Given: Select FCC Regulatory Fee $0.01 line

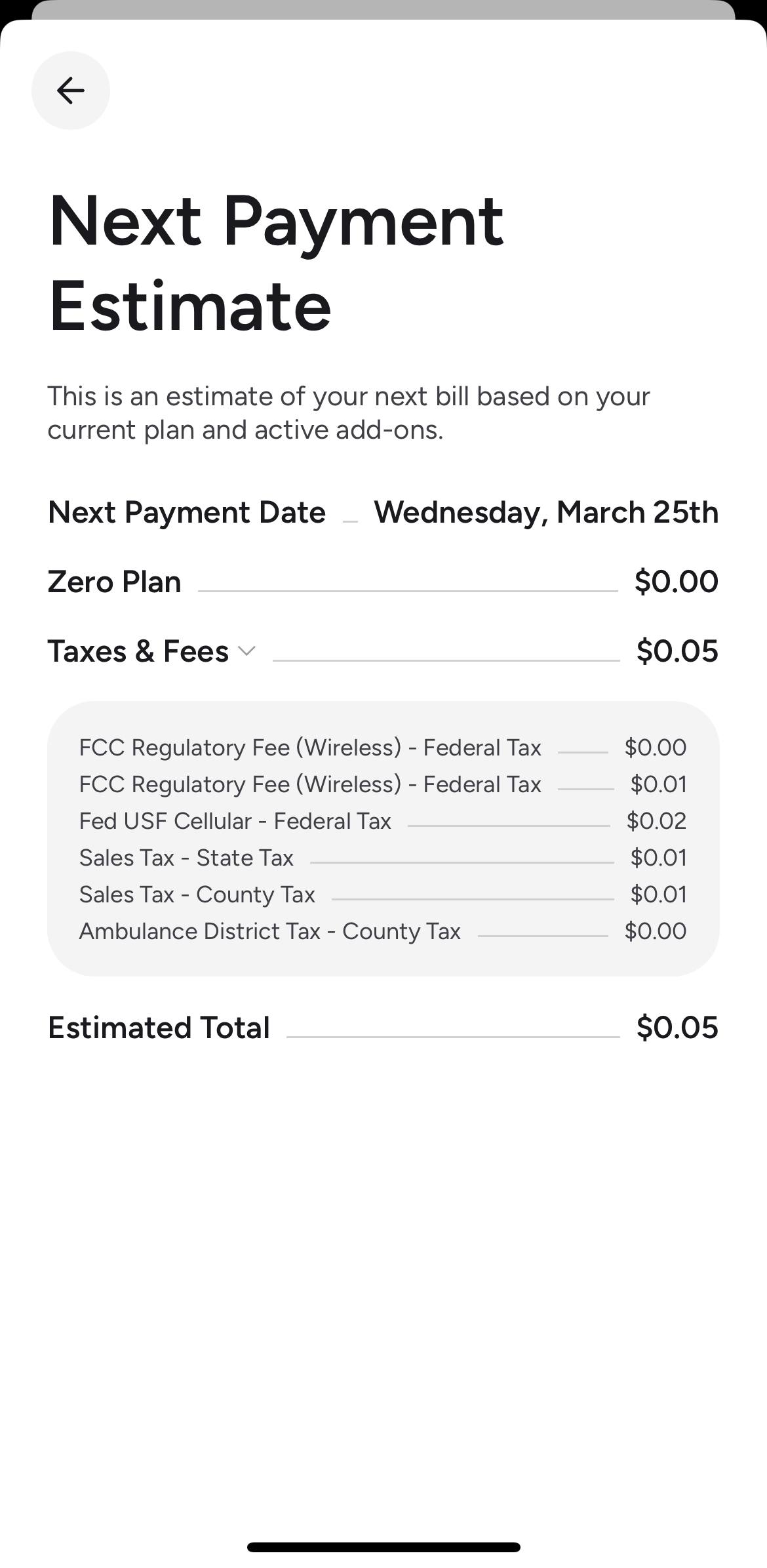Looking at the screenshot, I should pos(309,784).
